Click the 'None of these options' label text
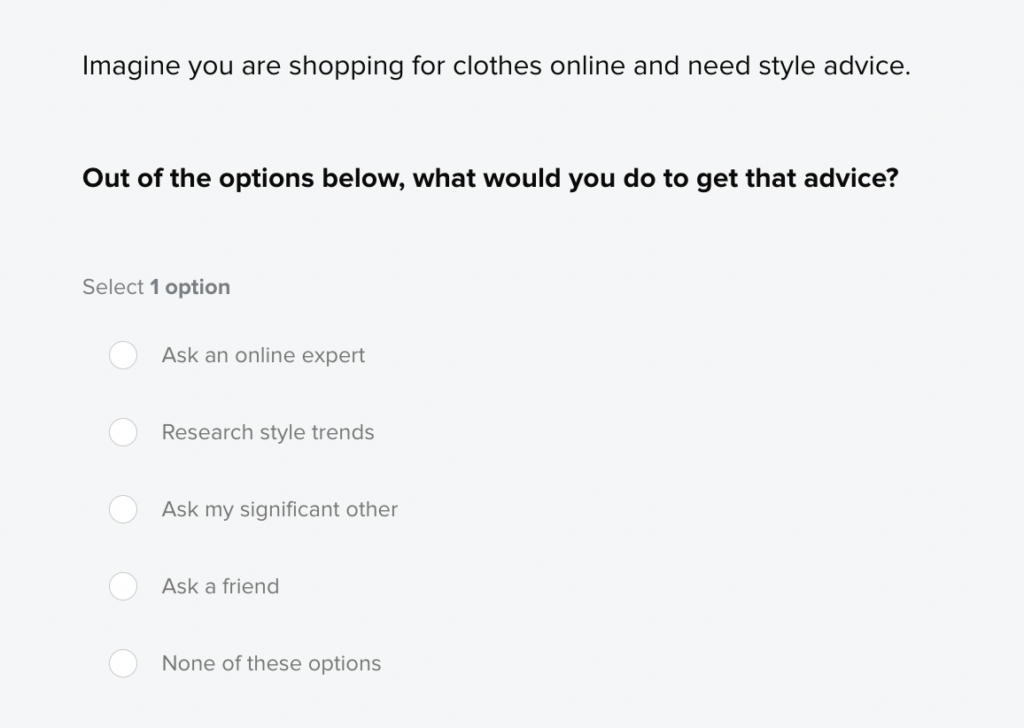The height and width of the screenshot is (728, 1024). click(271, 663)
